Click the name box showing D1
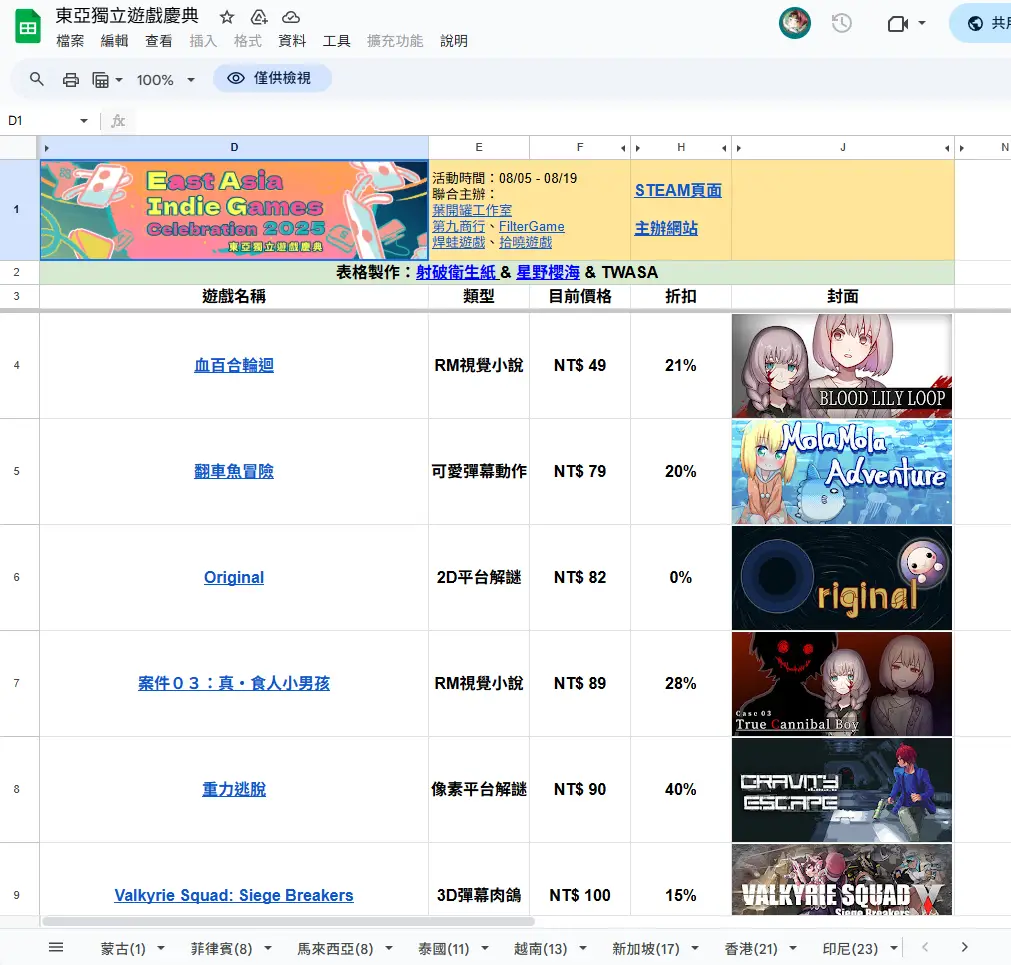The image size is (1011, 965). tap(40, 121)
